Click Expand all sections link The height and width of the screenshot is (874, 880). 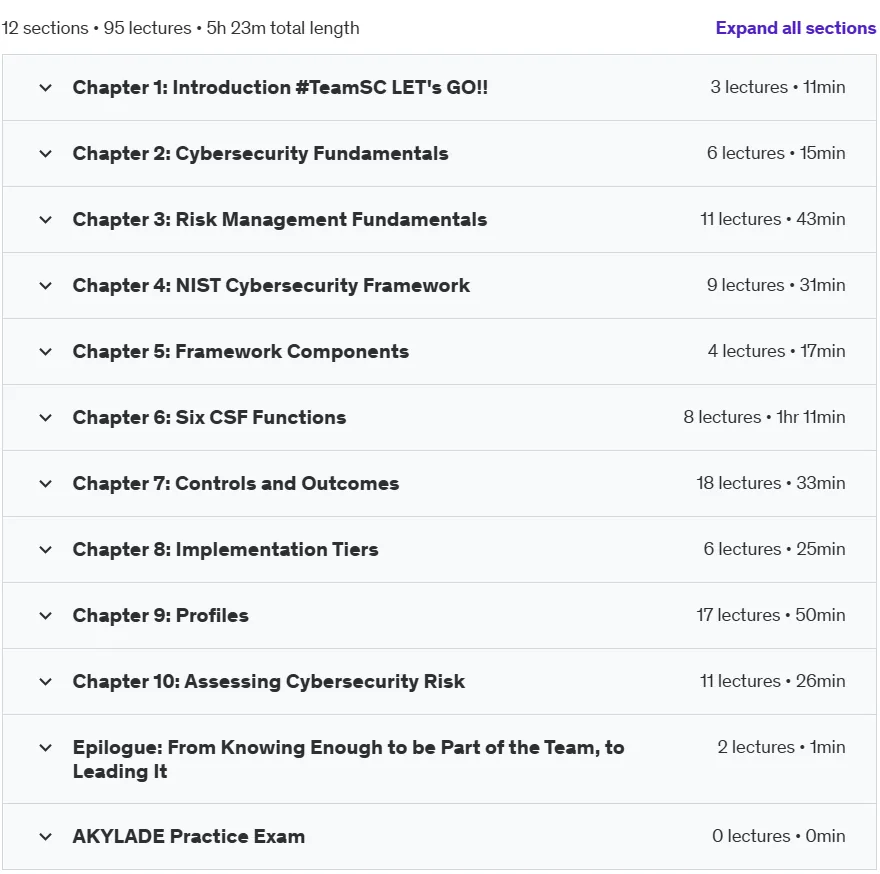pos(795,28)
